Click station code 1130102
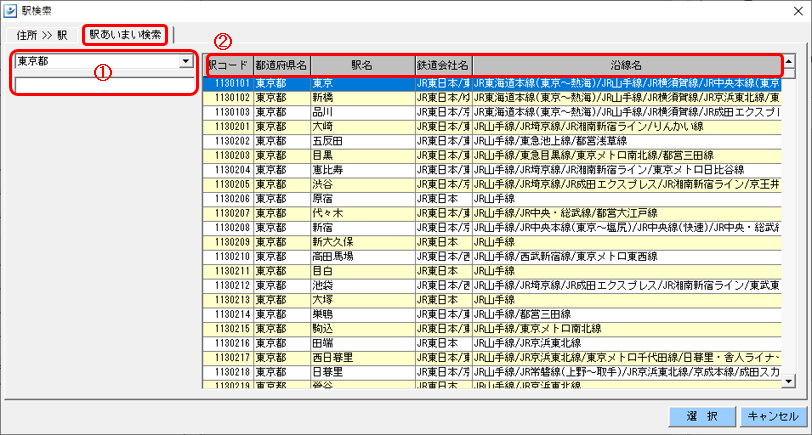 click(233, 97)
